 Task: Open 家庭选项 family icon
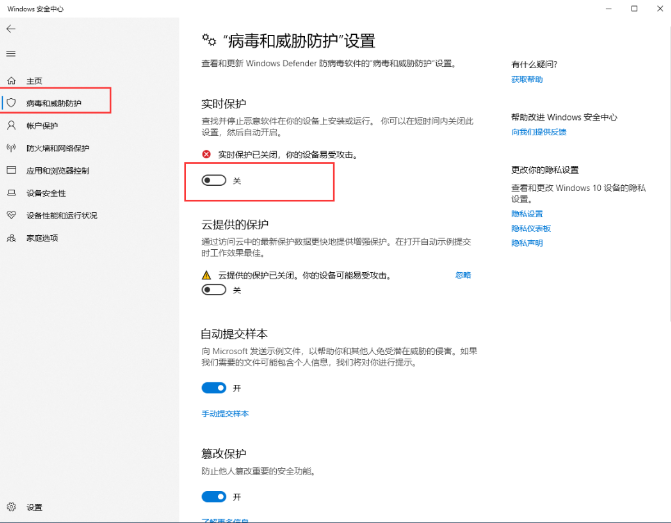coord(12,238)
